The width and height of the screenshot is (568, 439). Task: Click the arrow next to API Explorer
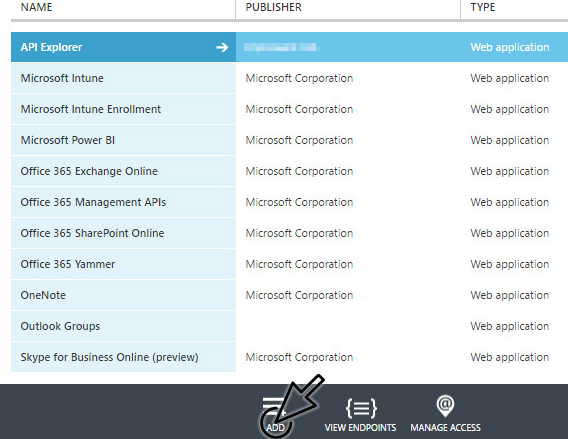tap(222, 47)
